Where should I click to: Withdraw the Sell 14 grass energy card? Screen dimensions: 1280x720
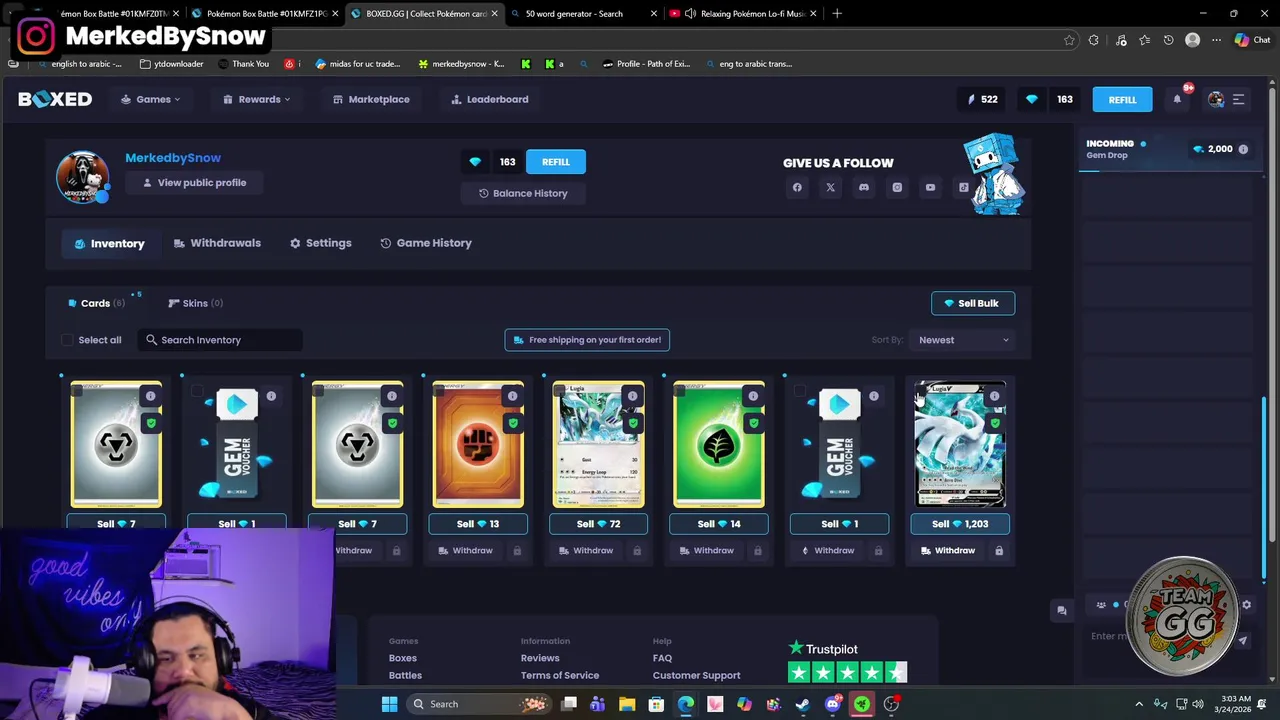tap(706, 550)
